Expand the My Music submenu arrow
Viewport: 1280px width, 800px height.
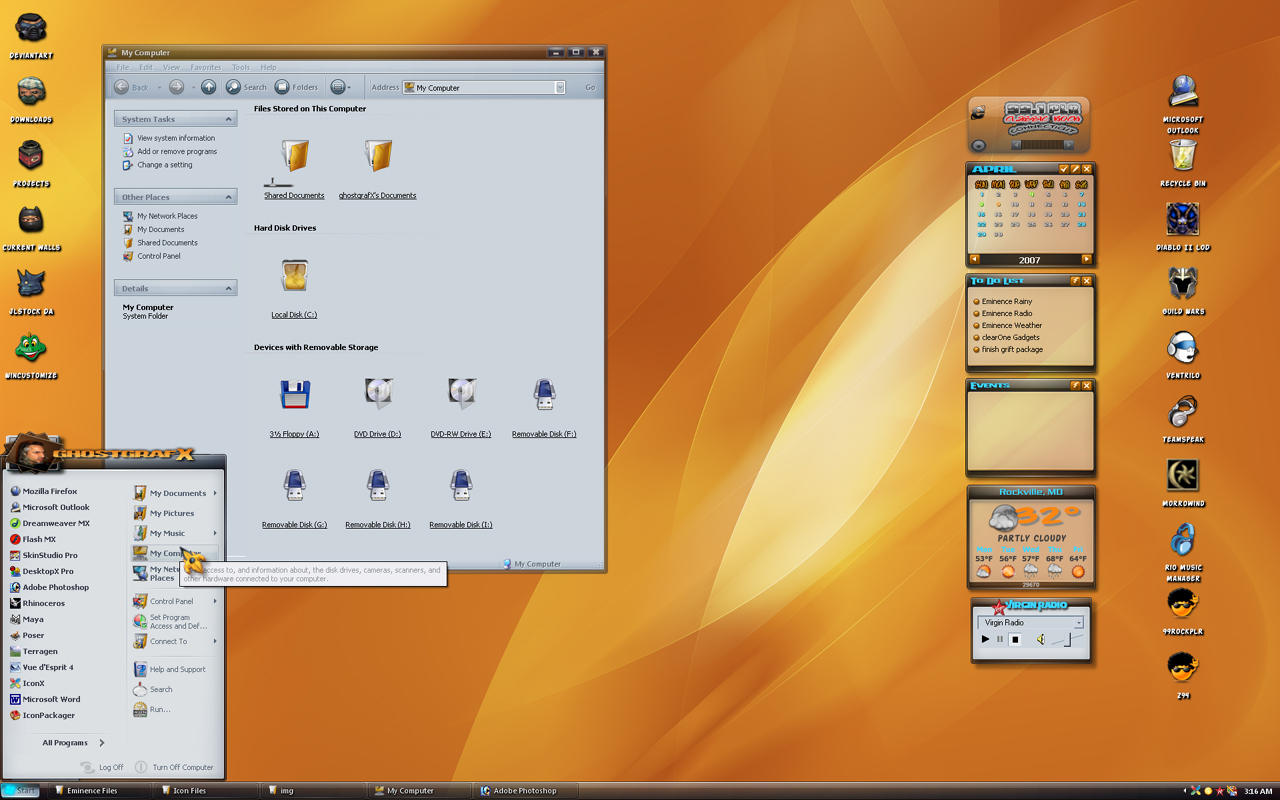coord(215,533)
